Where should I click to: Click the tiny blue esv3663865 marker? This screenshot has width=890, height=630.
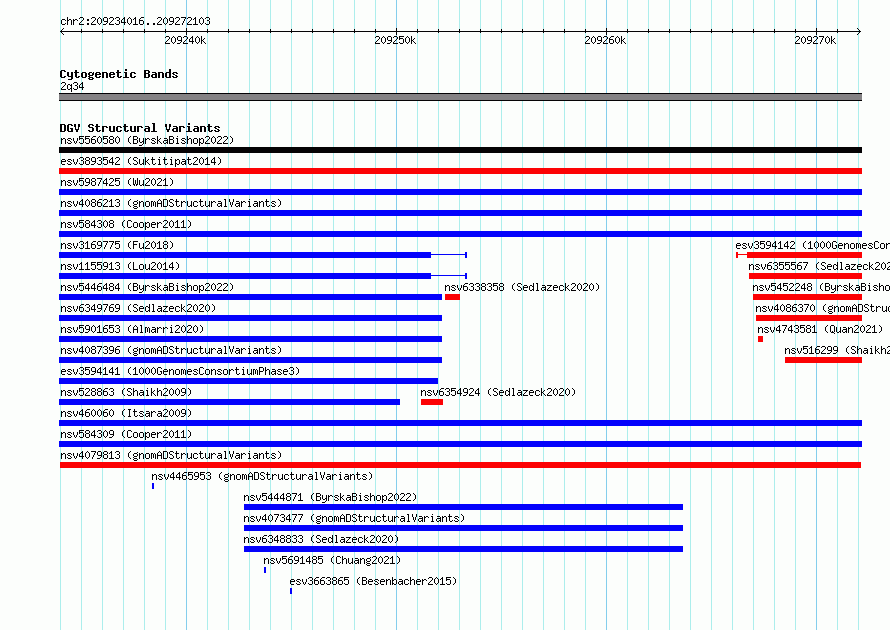(291, 591)
